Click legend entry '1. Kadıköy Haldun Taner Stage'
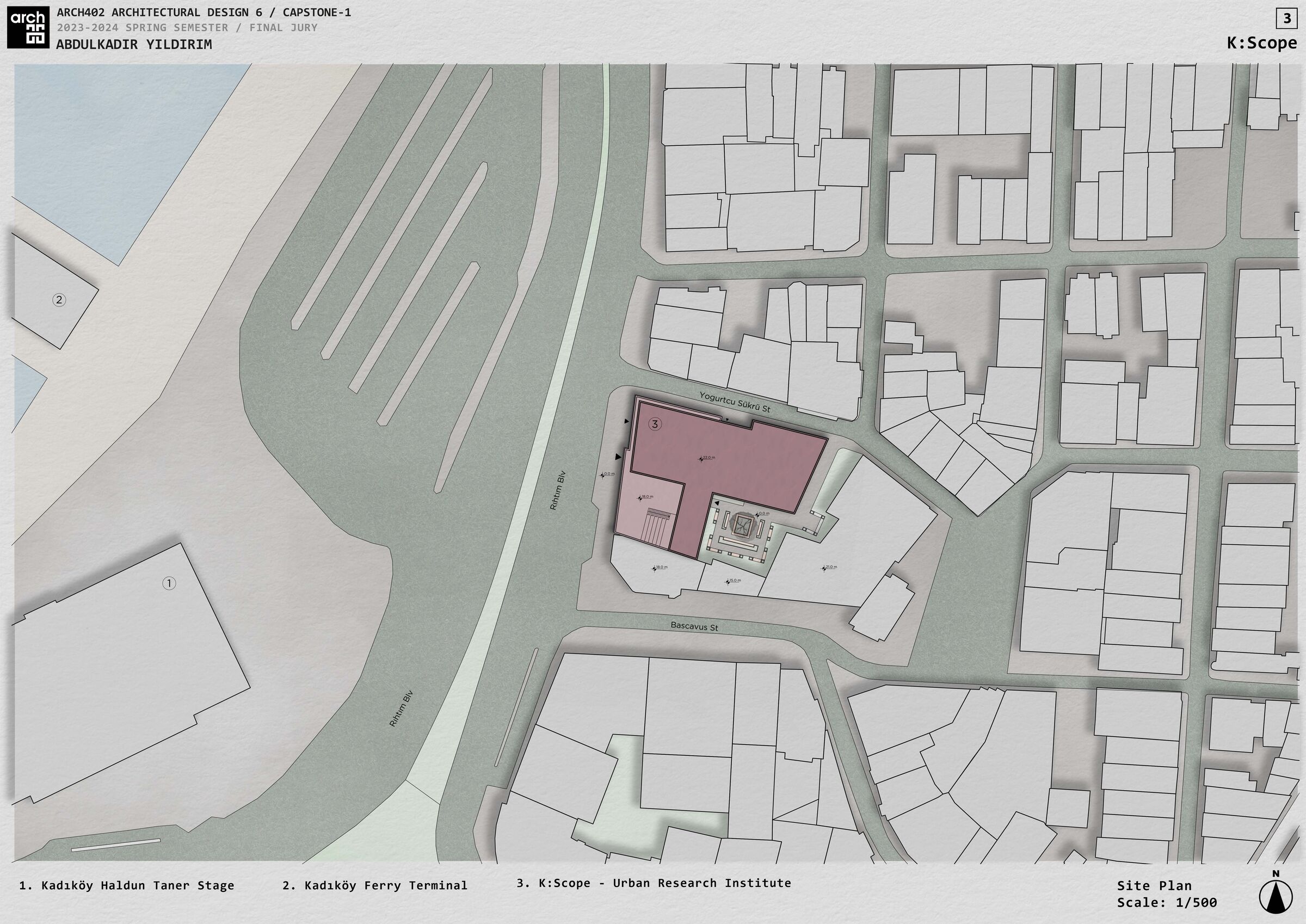The height and width of the screenshot is (924, 1306). click(x=127, y=886)
